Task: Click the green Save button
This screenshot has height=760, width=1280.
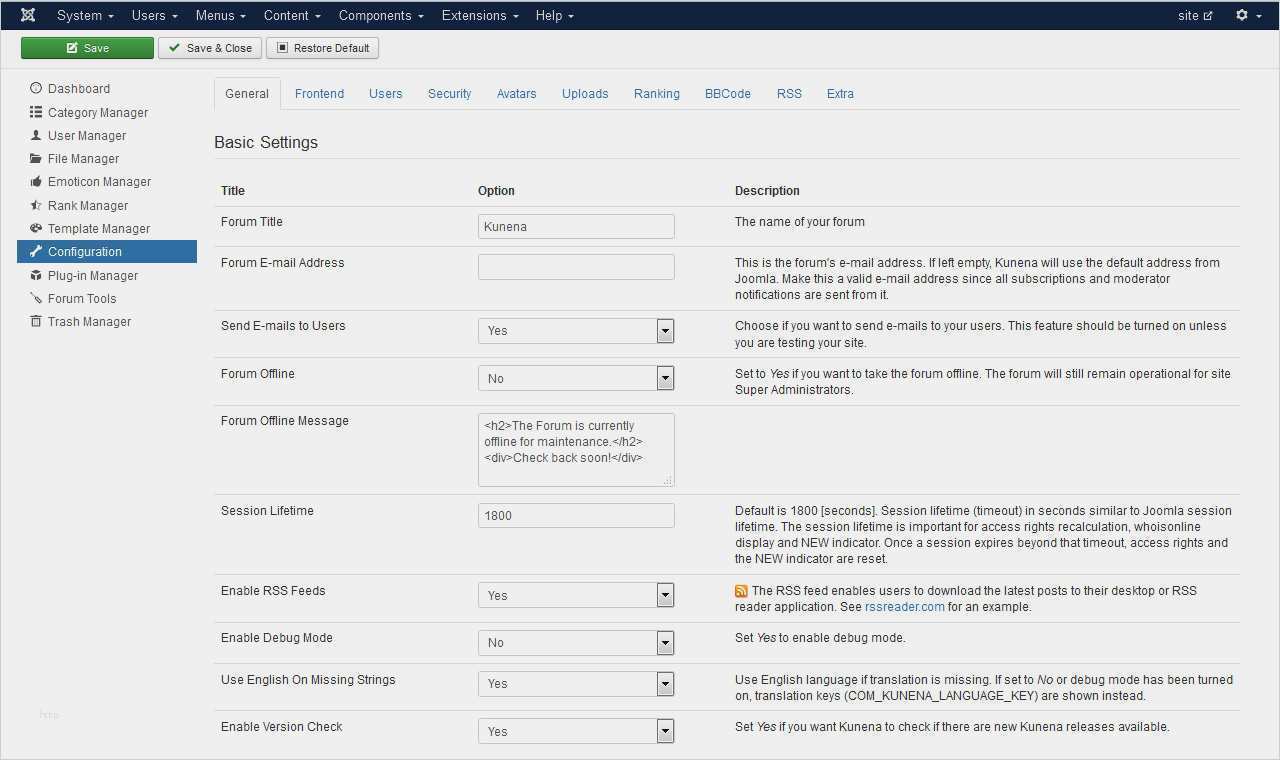Action: (x=87, y=48)
